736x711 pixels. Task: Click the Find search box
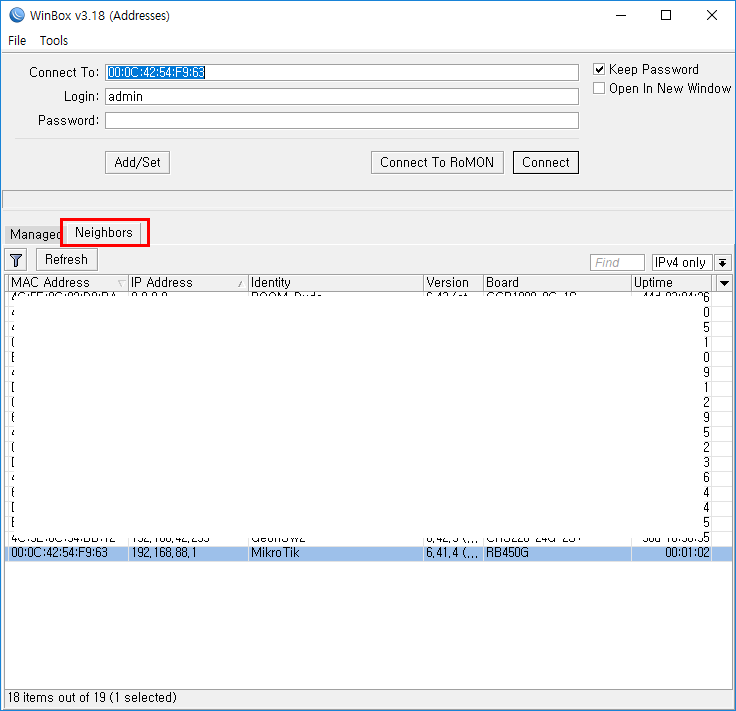coord(617,263)
